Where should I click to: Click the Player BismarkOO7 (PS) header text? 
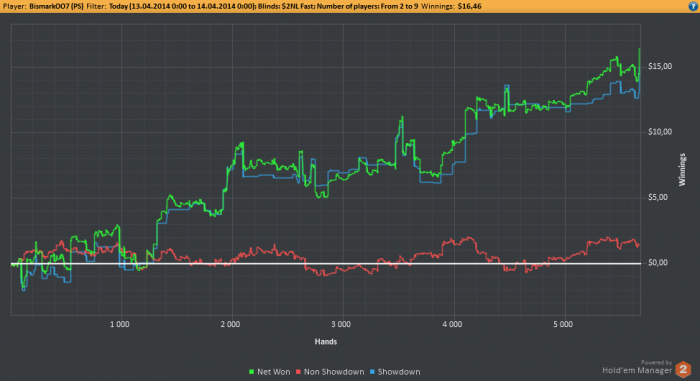(43, 6)
